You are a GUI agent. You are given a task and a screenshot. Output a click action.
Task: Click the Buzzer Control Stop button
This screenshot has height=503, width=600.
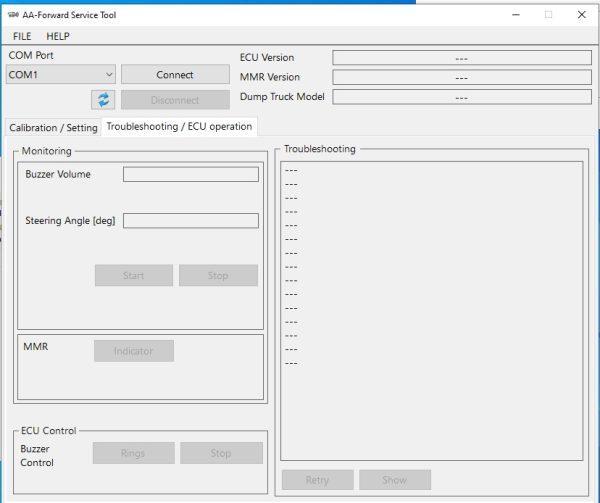[x=221, y=453]
